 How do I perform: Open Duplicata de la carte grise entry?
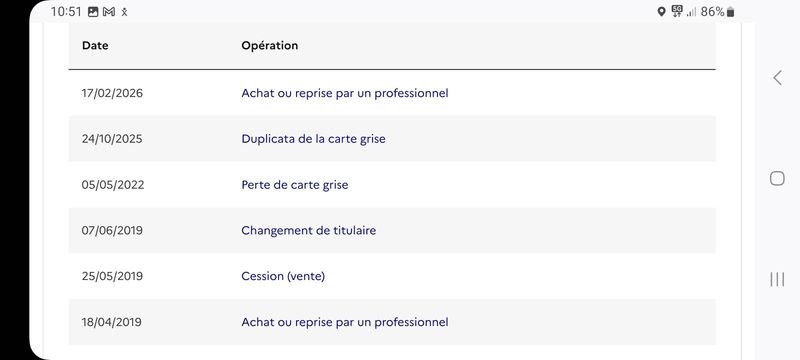click(313, 139)
